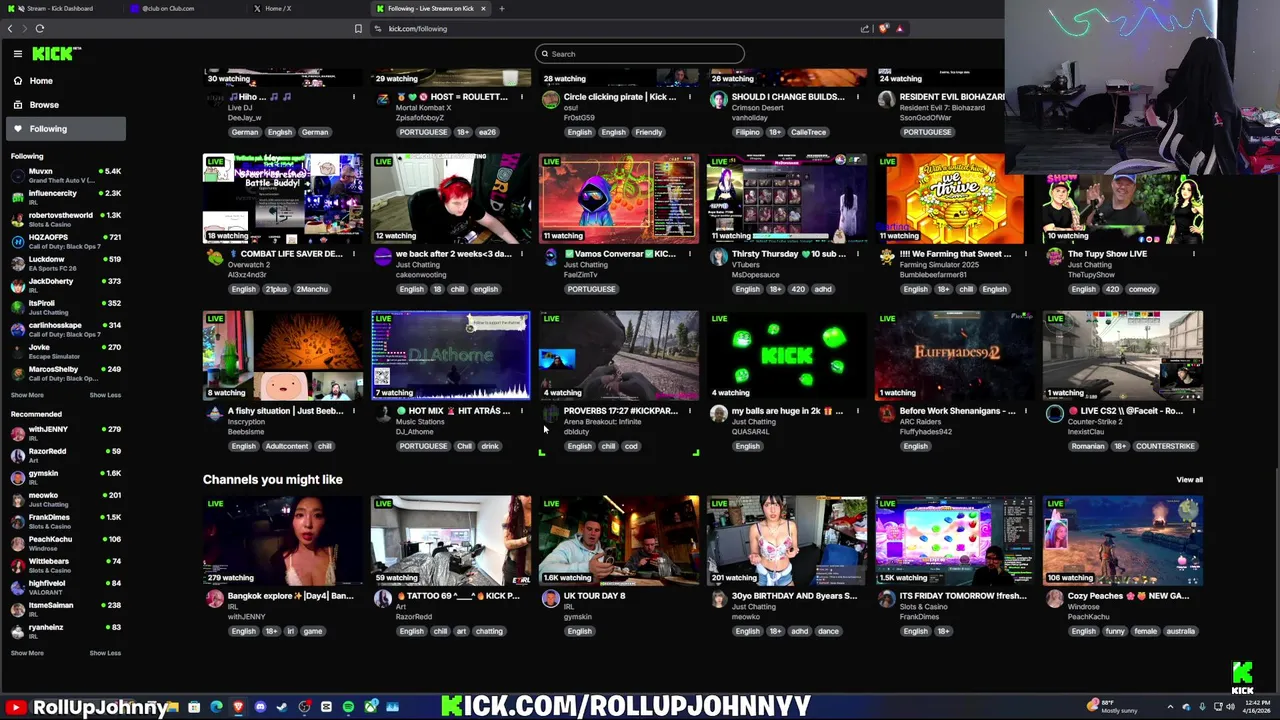Open options for COMBAT LIFE SAVER stream
1280x720 pixels.
[353, 254]
